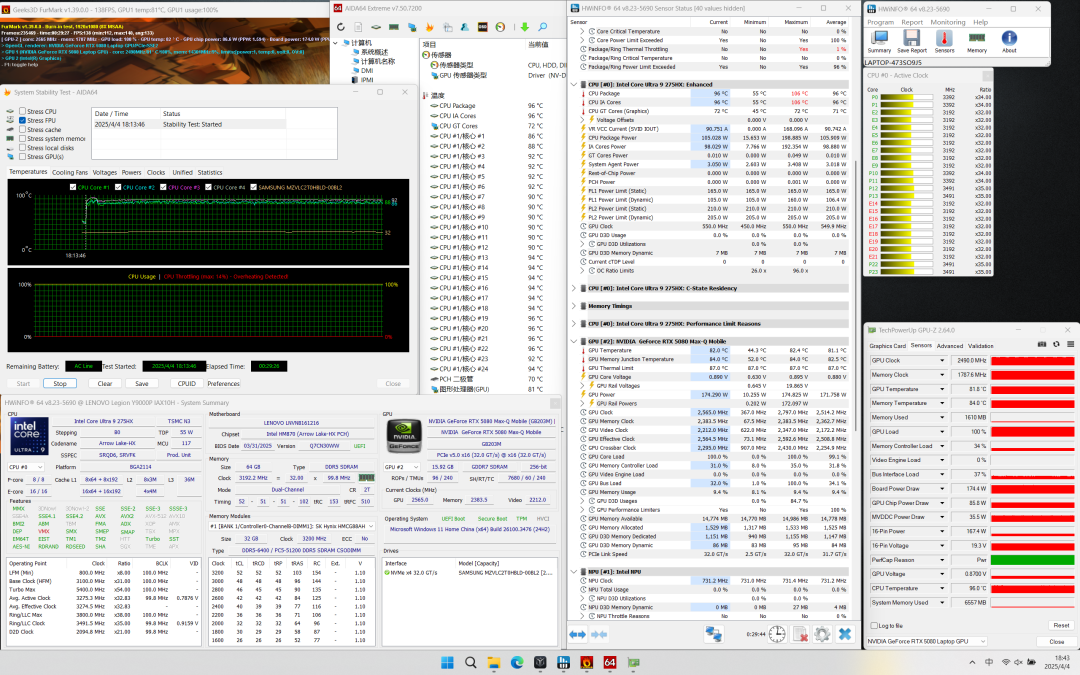This screenshot has width=1080, height=675.
Task: Open the HWiNFO Summary icon
Action: (879, 39)
